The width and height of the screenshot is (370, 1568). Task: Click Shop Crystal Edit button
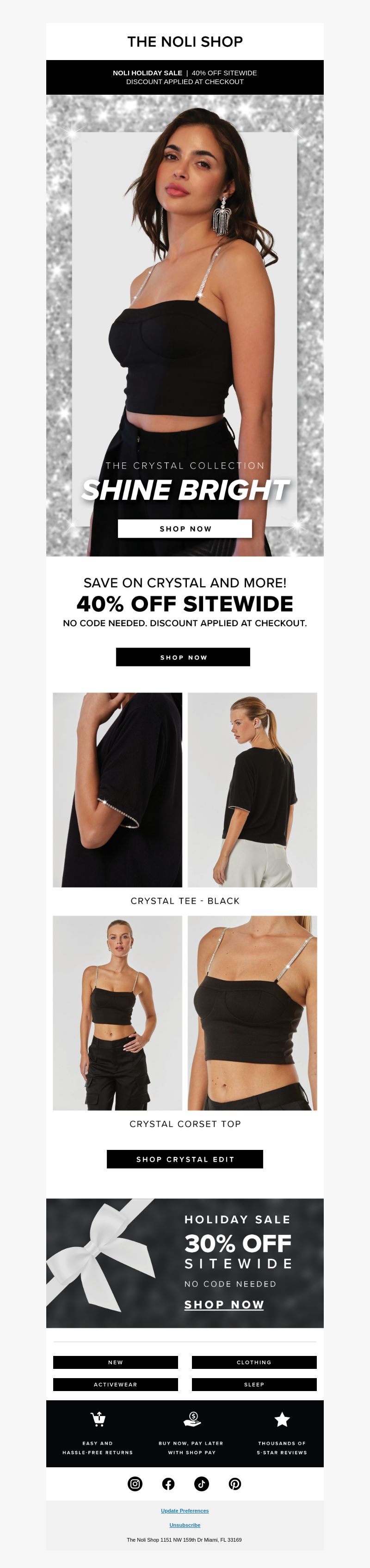185,1159
